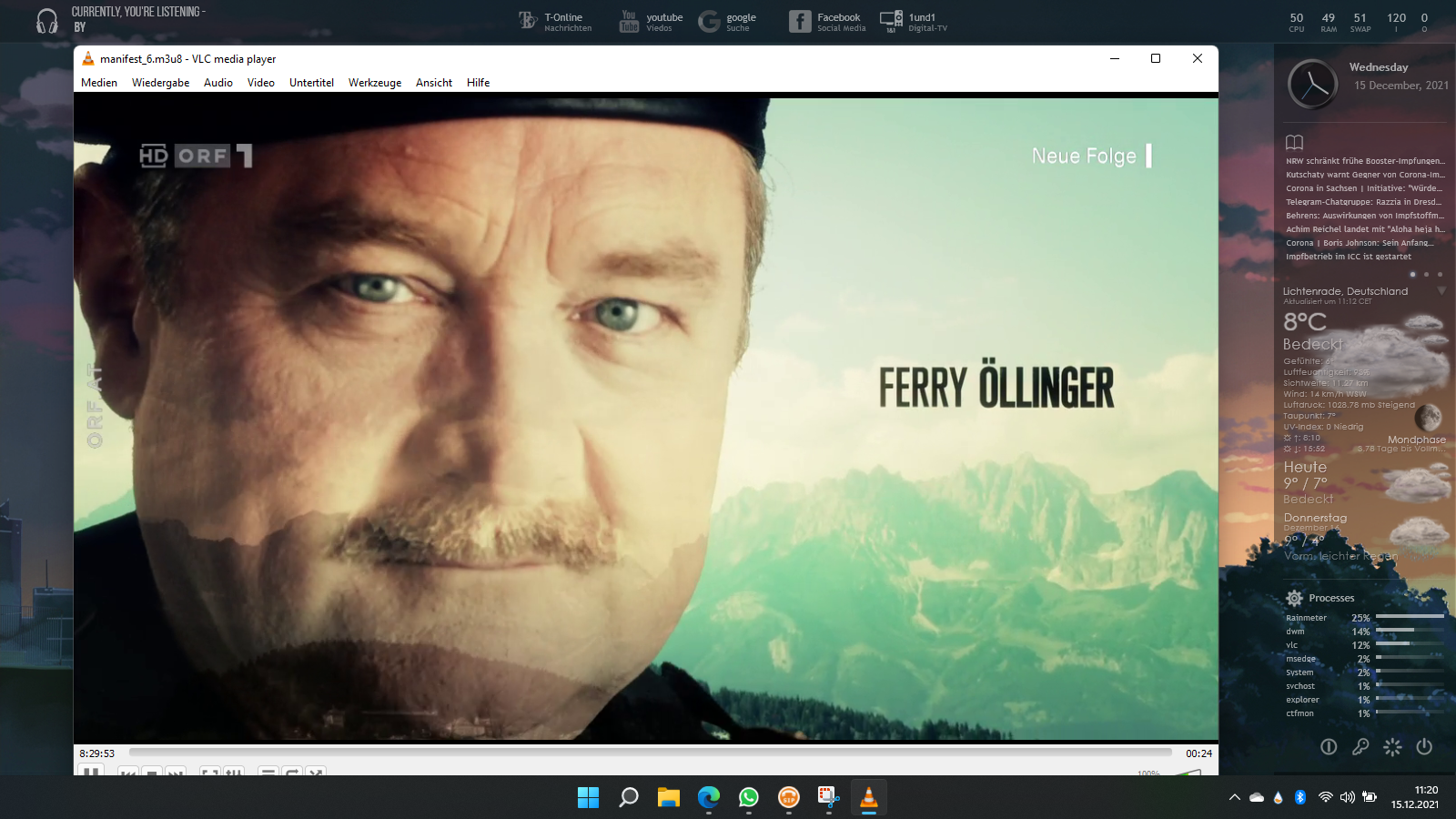Click the Rainmeter process row
The image size is (1456, 819).
point(1365,618)
